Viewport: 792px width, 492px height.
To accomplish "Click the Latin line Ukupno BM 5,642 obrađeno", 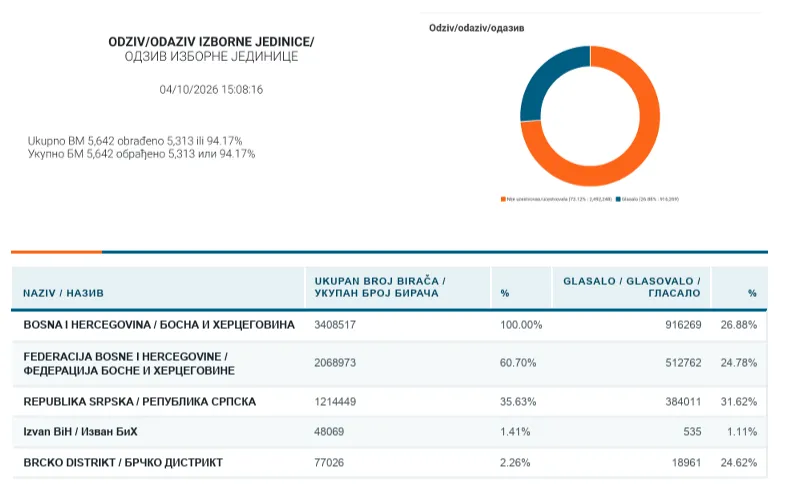I will (x=135, y=141).
